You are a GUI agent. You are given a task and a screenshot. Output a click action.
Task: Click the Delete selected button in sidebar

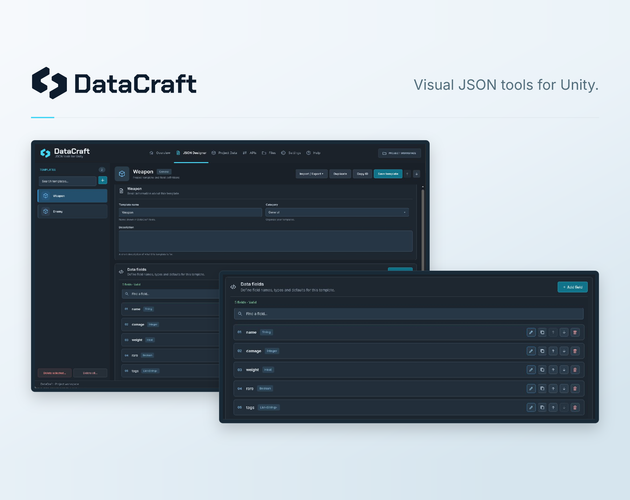(x=55, y=373)
